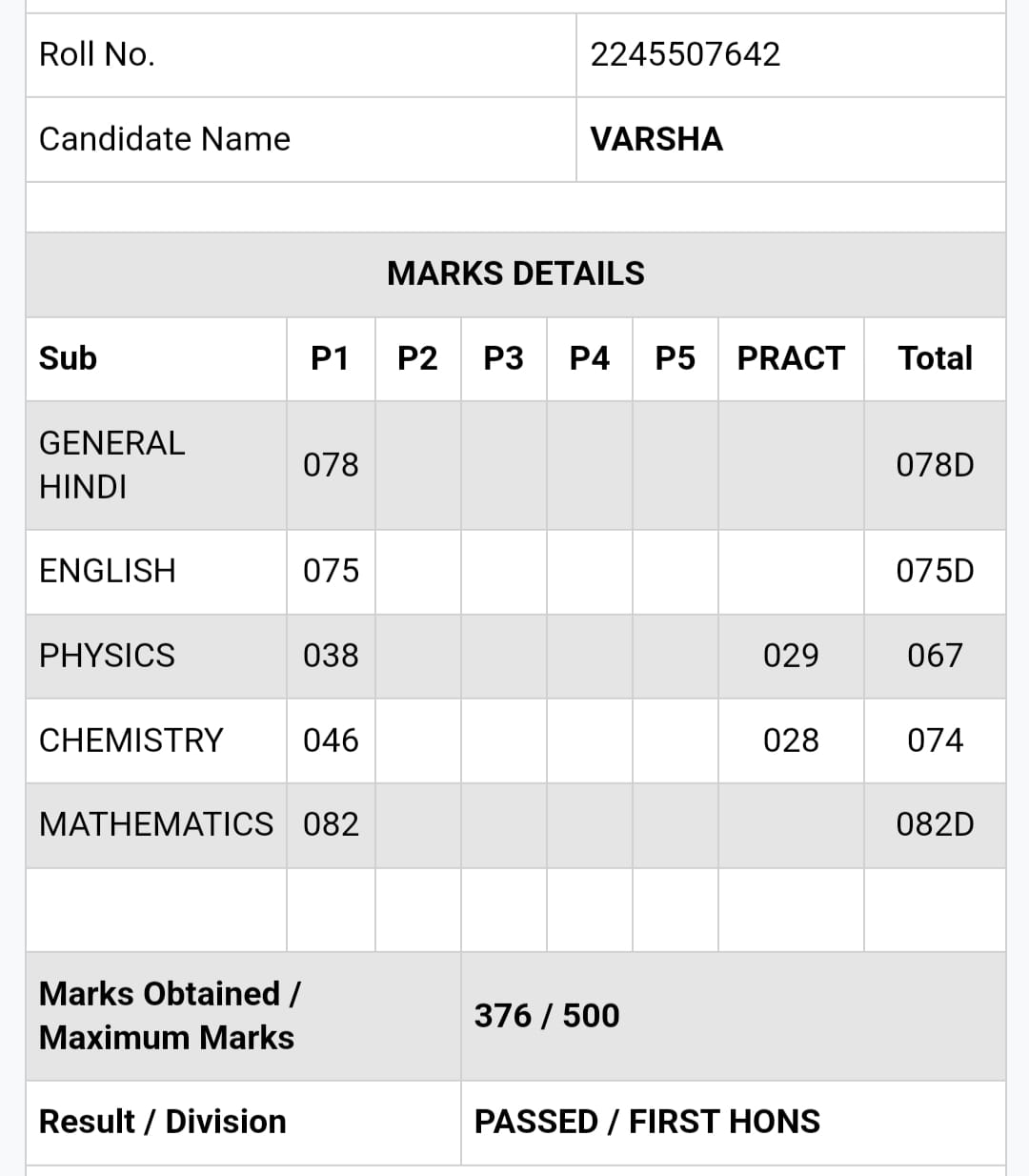Click the PRACT column header
Screen dimensions: 1029x1176
pos(791,358)
